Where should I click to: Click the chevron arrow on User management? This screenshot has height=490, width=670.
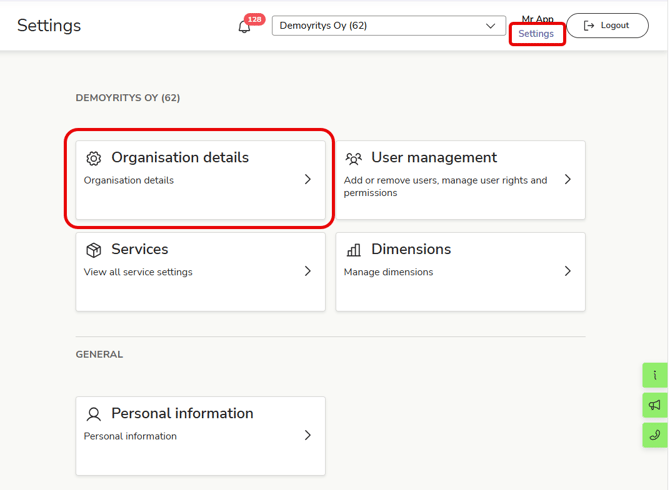click(x=567, y=179)
